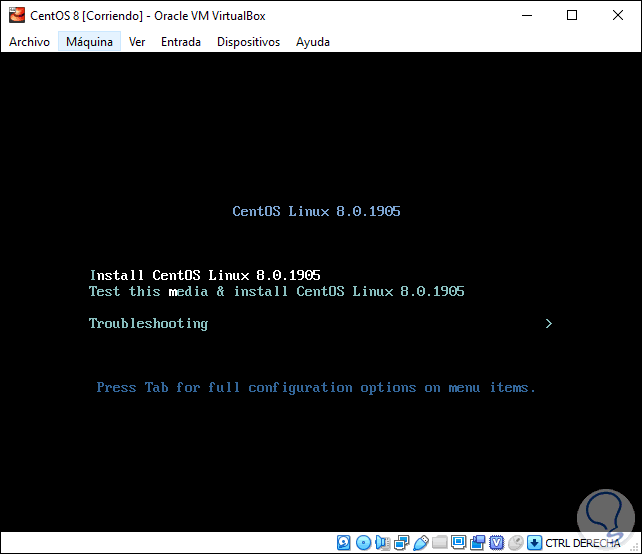This screenshot has height=554, width=642.
Task: Click the optical disc drive status icon
Action: [363, 543]
